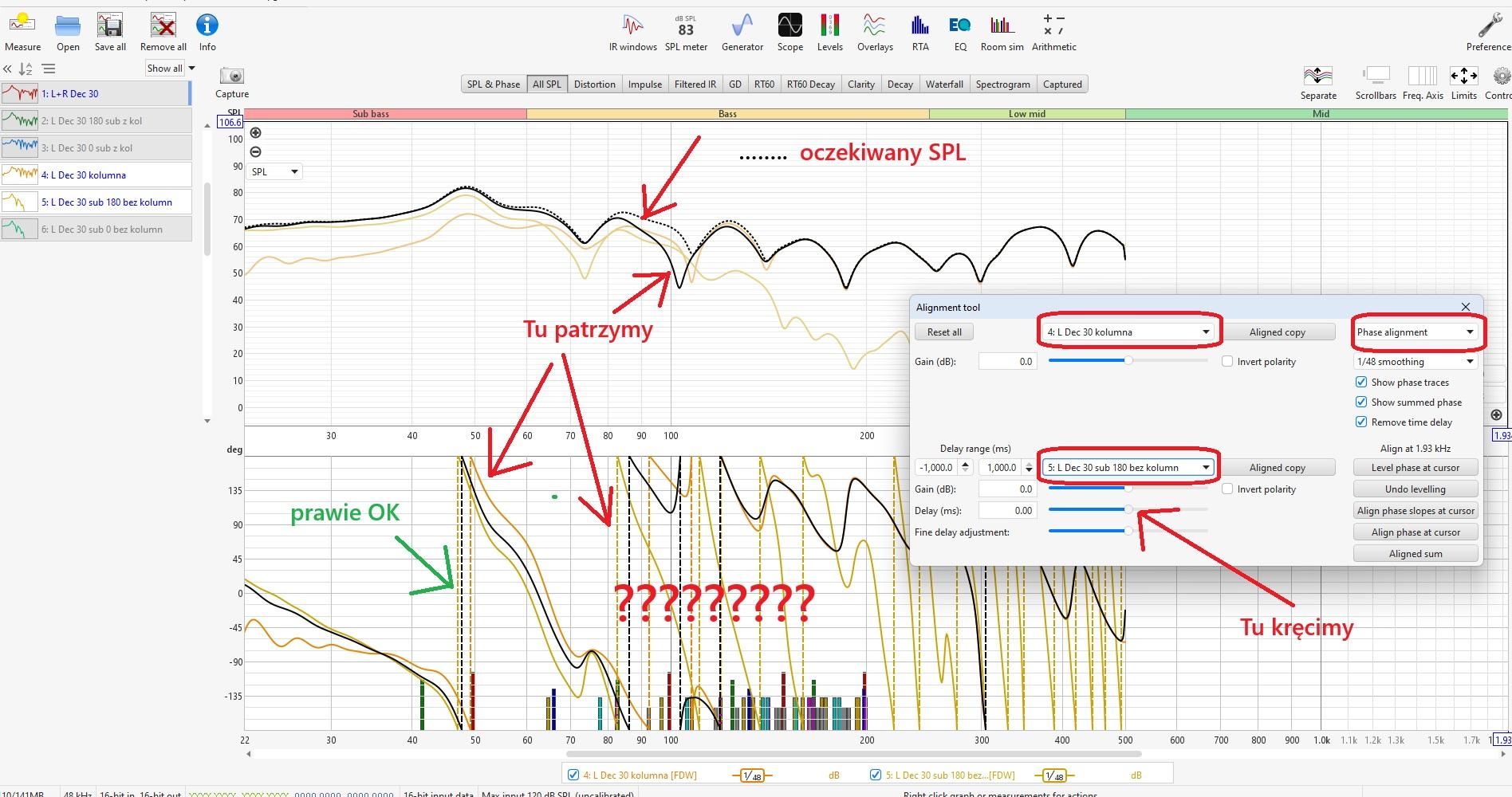Viewport: 1512px width, 797px height.
Task: Switch to the Waterfall tab
Action: coord(943,84)
